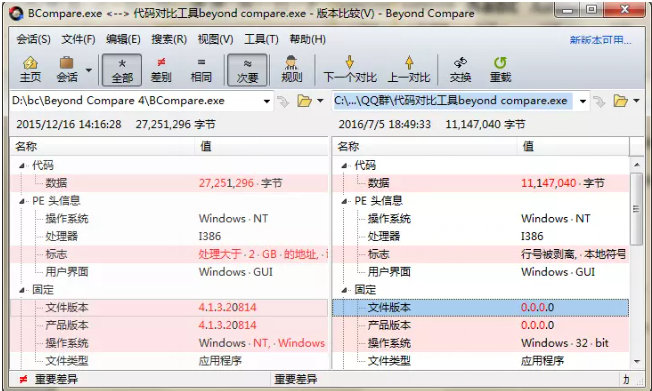
Task: Go to next difference (下一个对比)
Action: point(350,69)
